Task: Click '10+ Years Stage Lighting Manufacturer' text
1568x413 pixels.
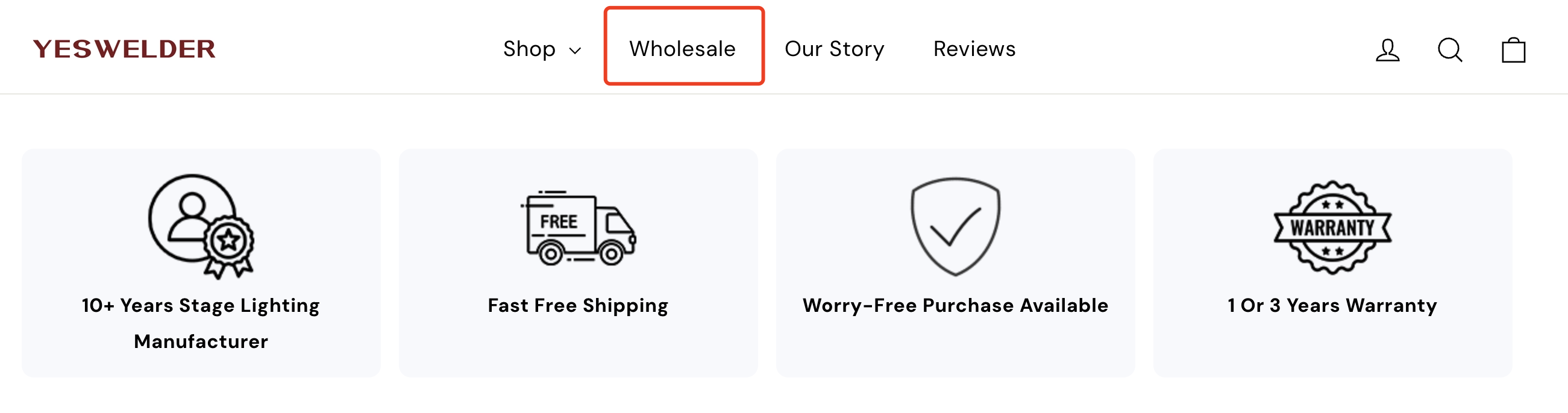Action: (x=201, y=323)
